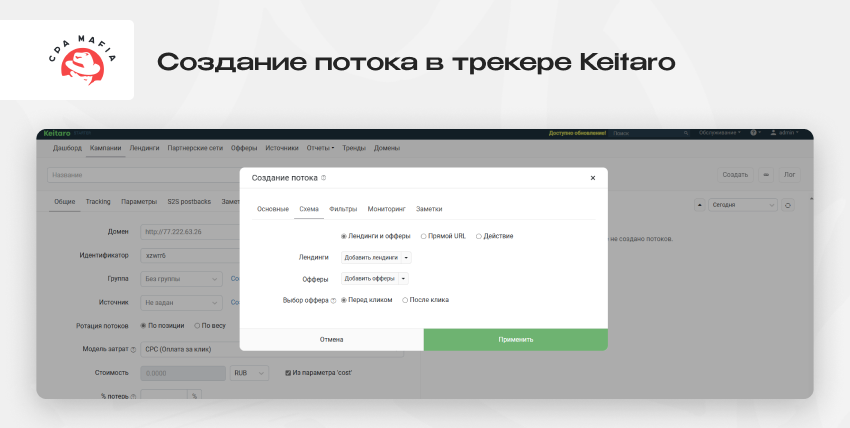Open Тренды navigation item

(x=354, y=148)
